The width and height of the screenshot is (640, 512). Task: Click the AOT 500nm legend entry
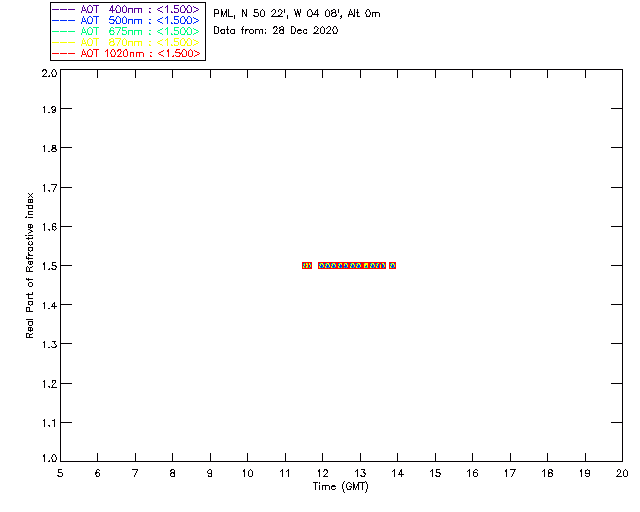126,20
